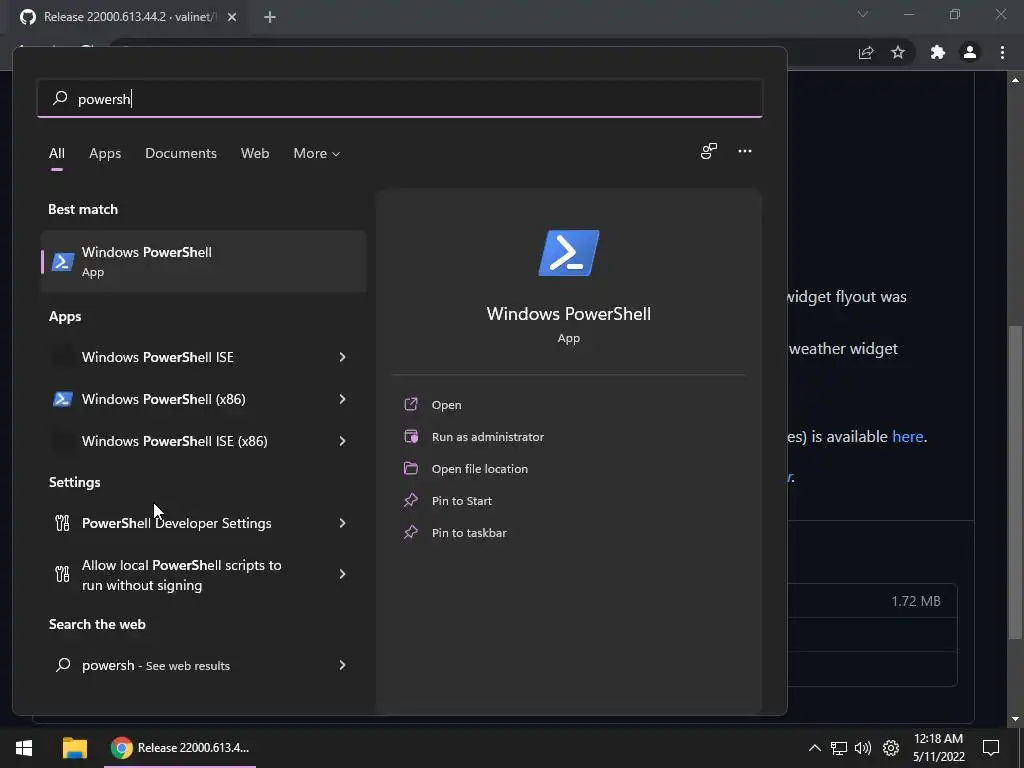Click scrollbar down arrow on page
1024x768 pixels.
point(1015,719)
